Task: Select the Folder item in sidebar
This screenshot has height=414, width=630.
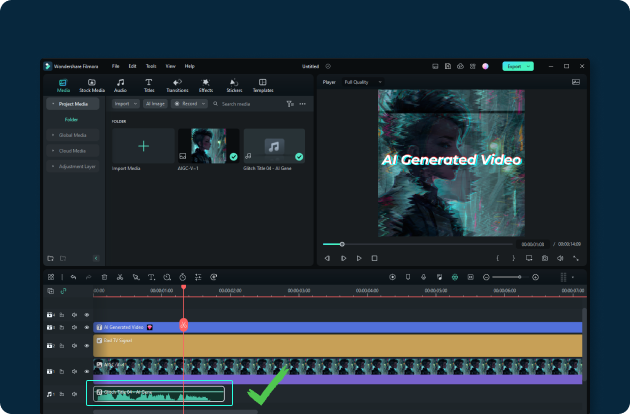Action: point(71,119)
